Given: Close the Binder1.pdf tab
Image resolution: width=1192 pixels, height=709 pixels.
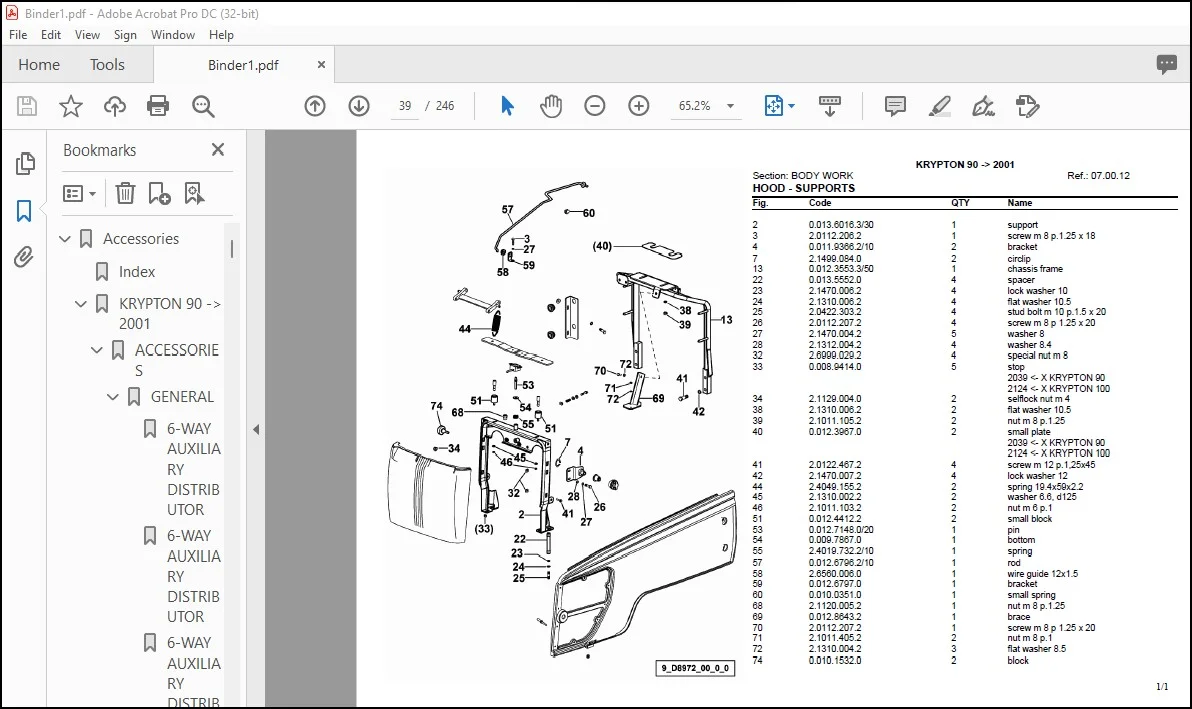Looking at the screenshot, I should pyautogui.click(x=322, y=65).
